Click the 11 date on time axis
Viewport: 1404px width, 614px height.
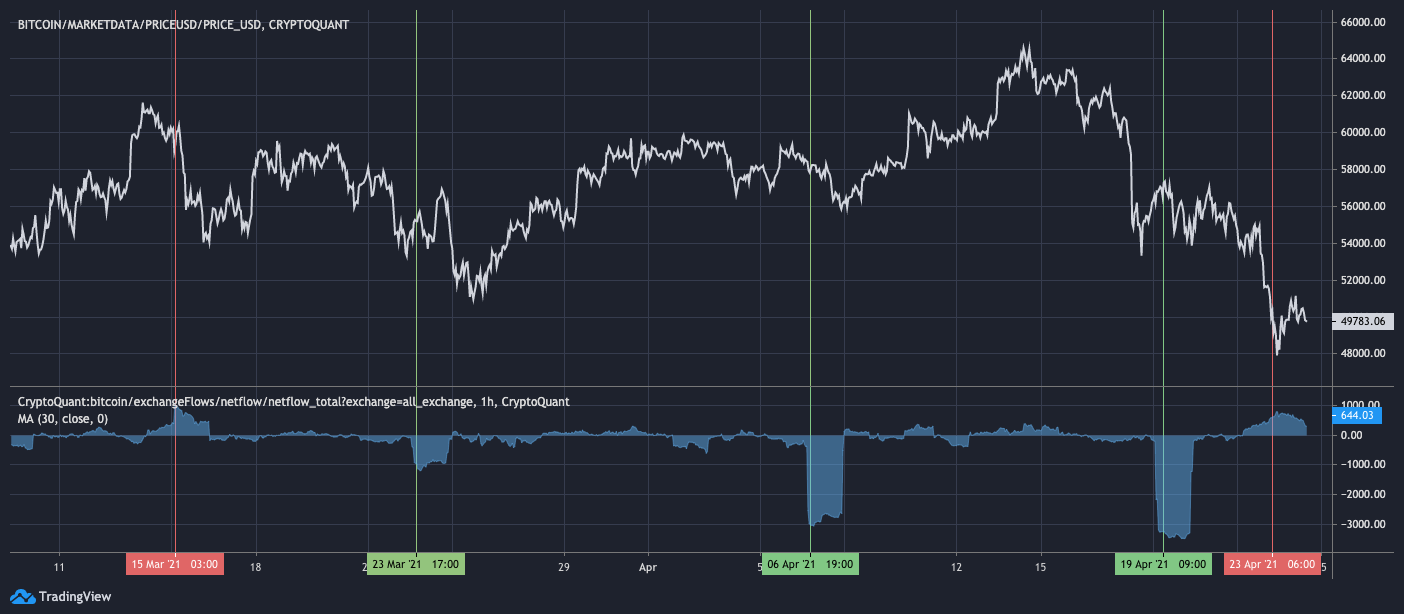click(x=59, y=565)
